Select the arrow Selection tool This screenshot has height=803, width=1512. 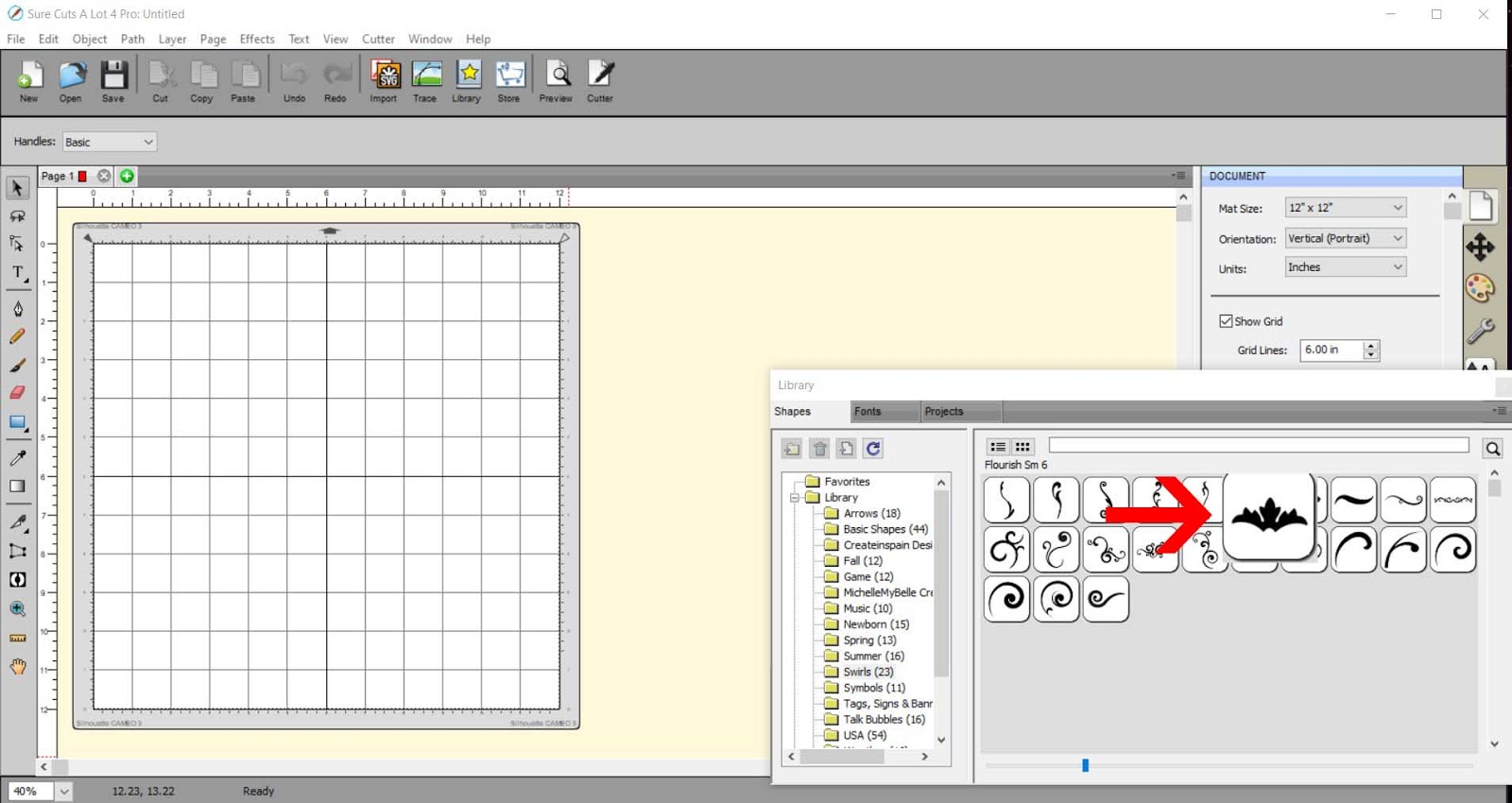tap(17, 188)
